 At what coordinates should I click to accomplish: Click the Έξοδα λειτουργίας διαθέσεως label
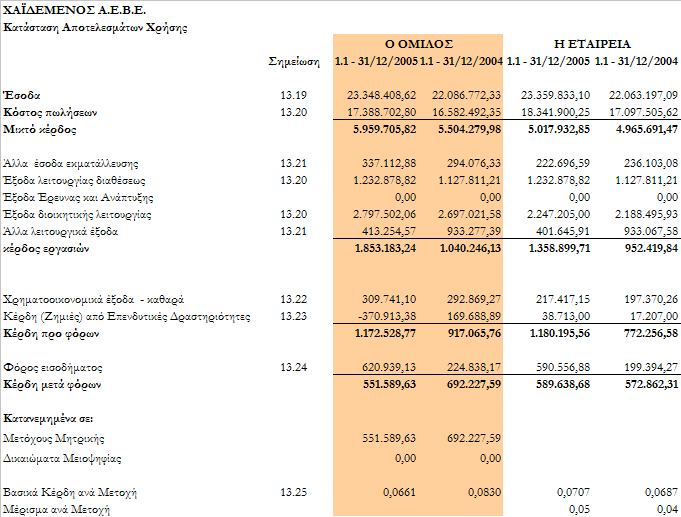pyautogui.click(x=74, y=180)
